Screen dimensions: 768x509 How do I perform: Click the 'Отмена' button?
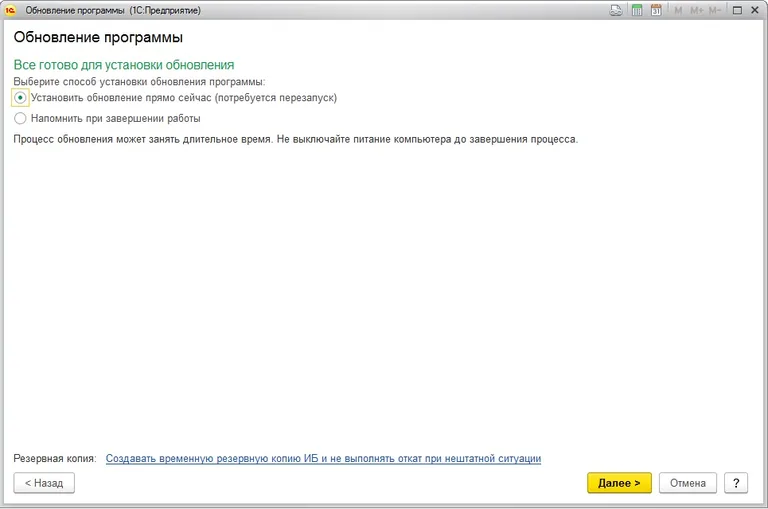pos(688,483)
